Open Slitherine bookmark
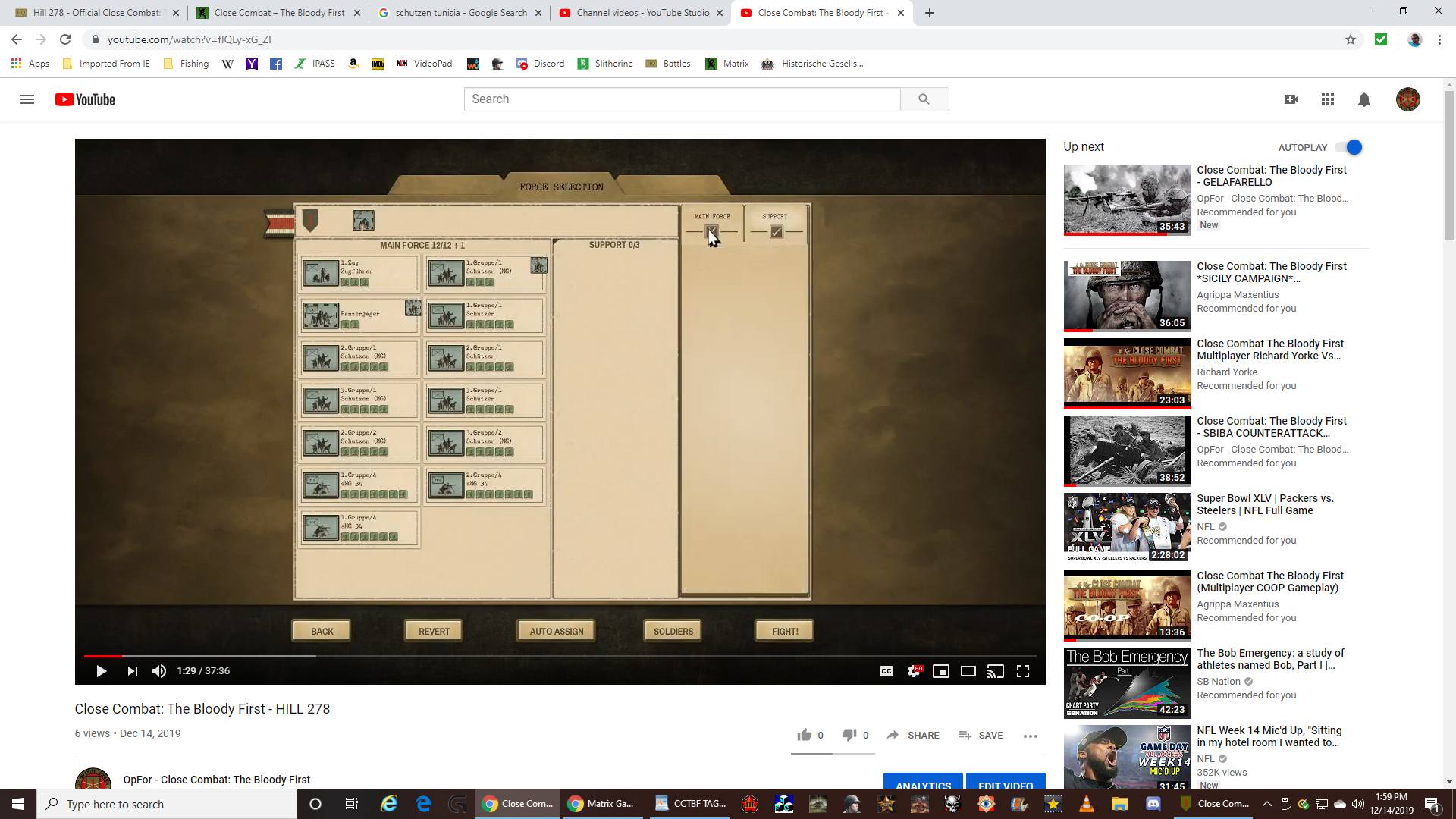Viewport: 1456px width, 819px height. [605, 64]
